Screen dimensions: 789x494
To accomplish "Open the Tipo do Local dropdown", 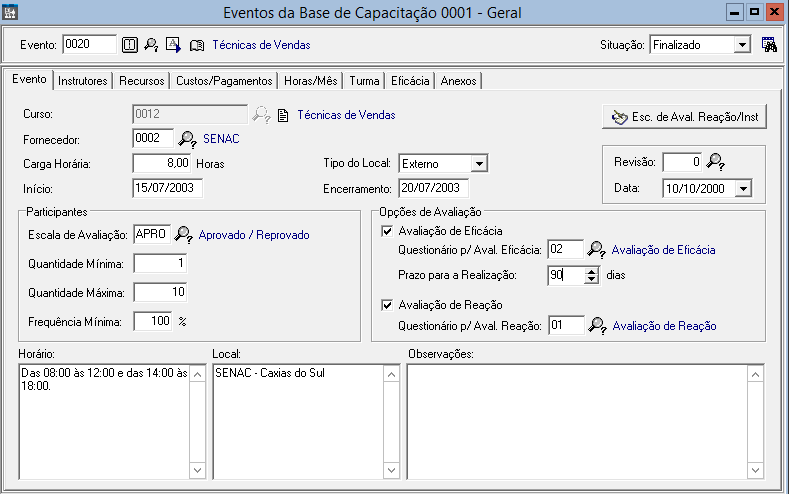I will [479, 163].
